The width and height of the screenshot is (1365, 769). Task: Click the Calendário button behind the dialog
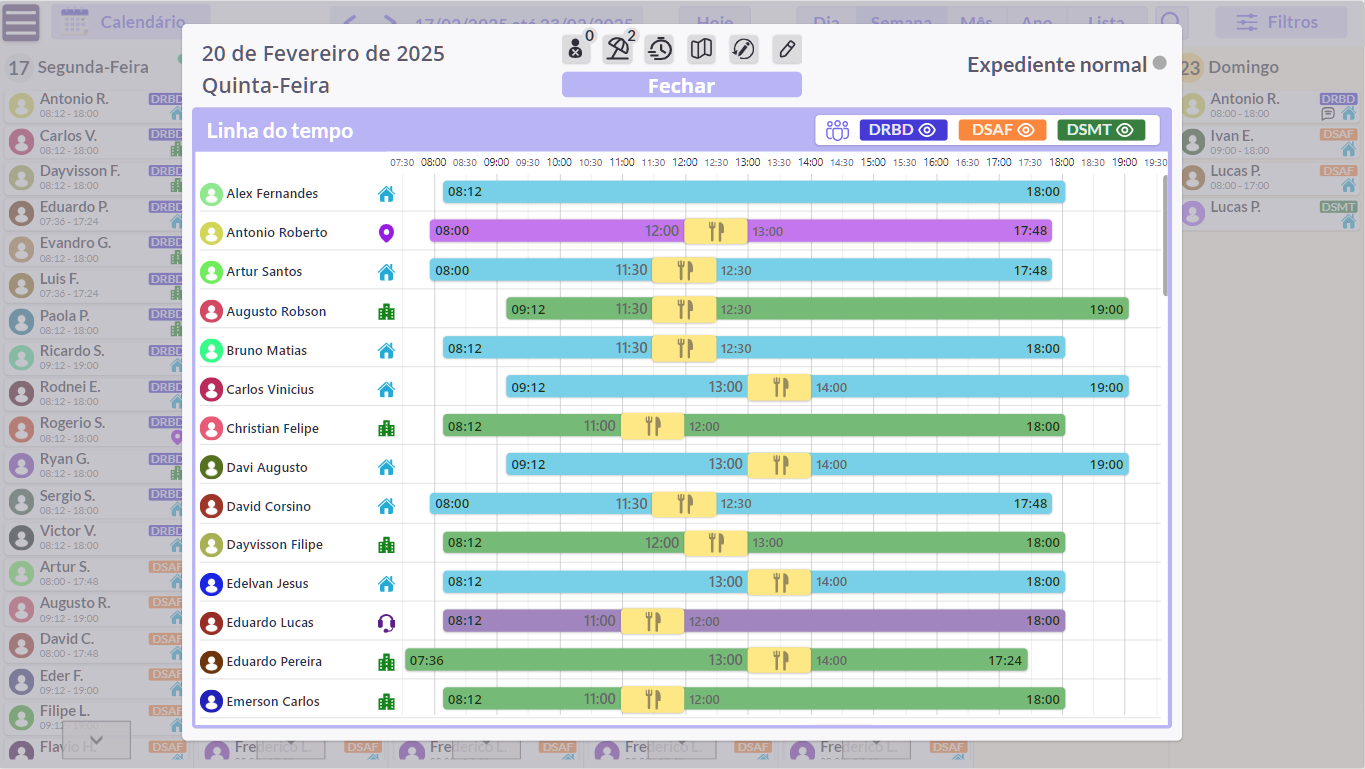tap(130, 22)
